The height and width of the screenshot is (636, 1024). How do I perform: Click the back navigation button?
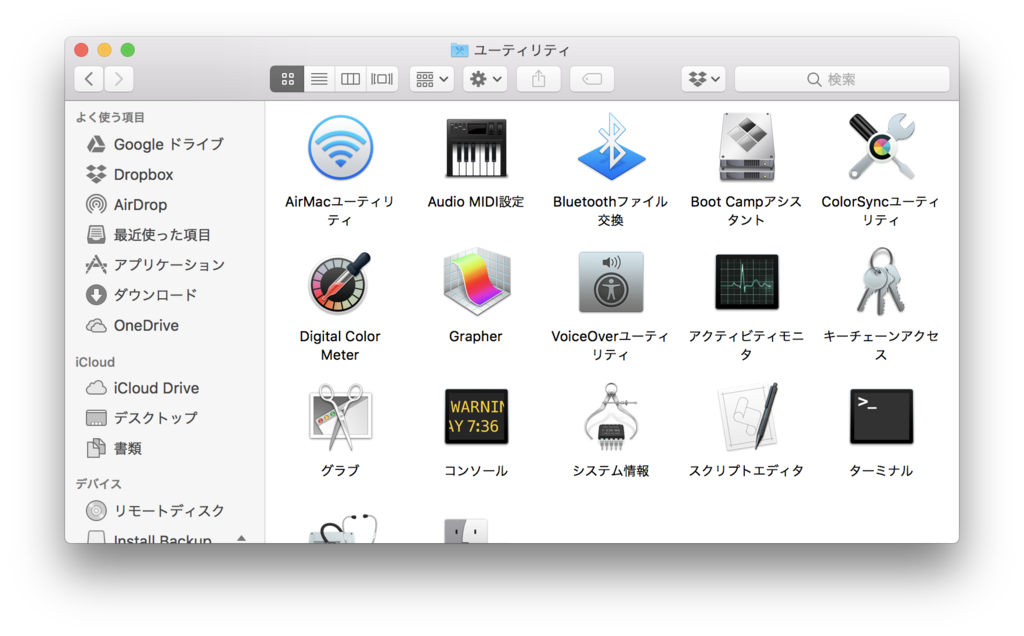88,78
